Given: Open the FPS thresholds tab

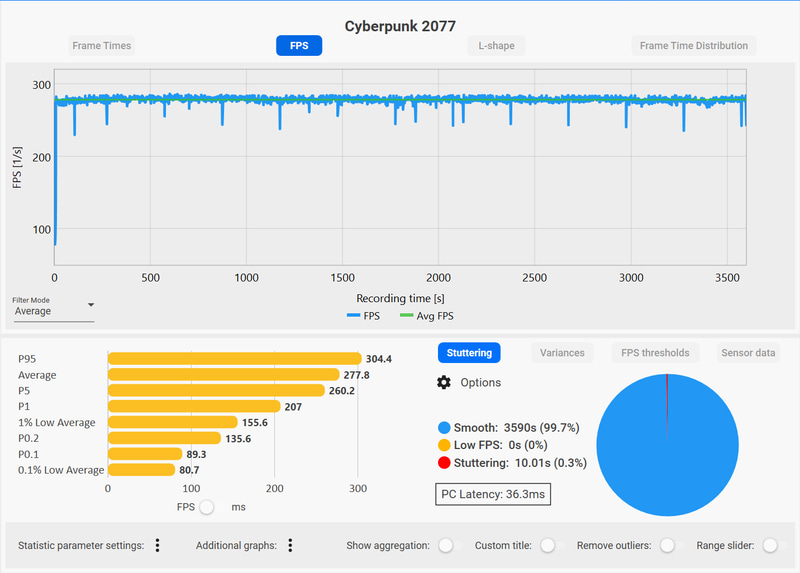Looking at the screenshot, I should point(655,353).
